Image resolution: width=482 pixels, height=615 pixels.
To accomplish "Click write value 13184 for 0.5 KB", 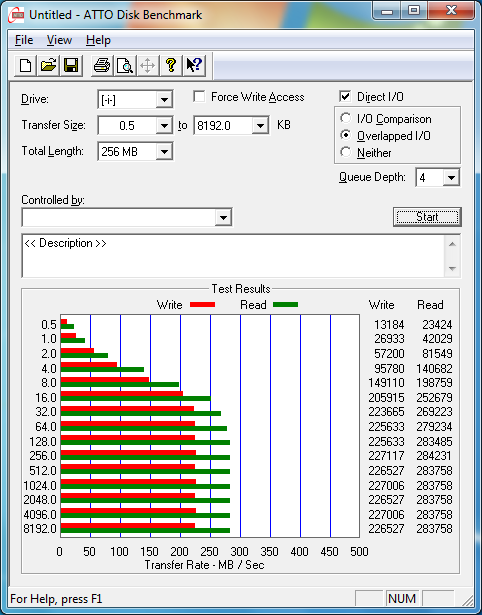I will (x=389, y=325).
